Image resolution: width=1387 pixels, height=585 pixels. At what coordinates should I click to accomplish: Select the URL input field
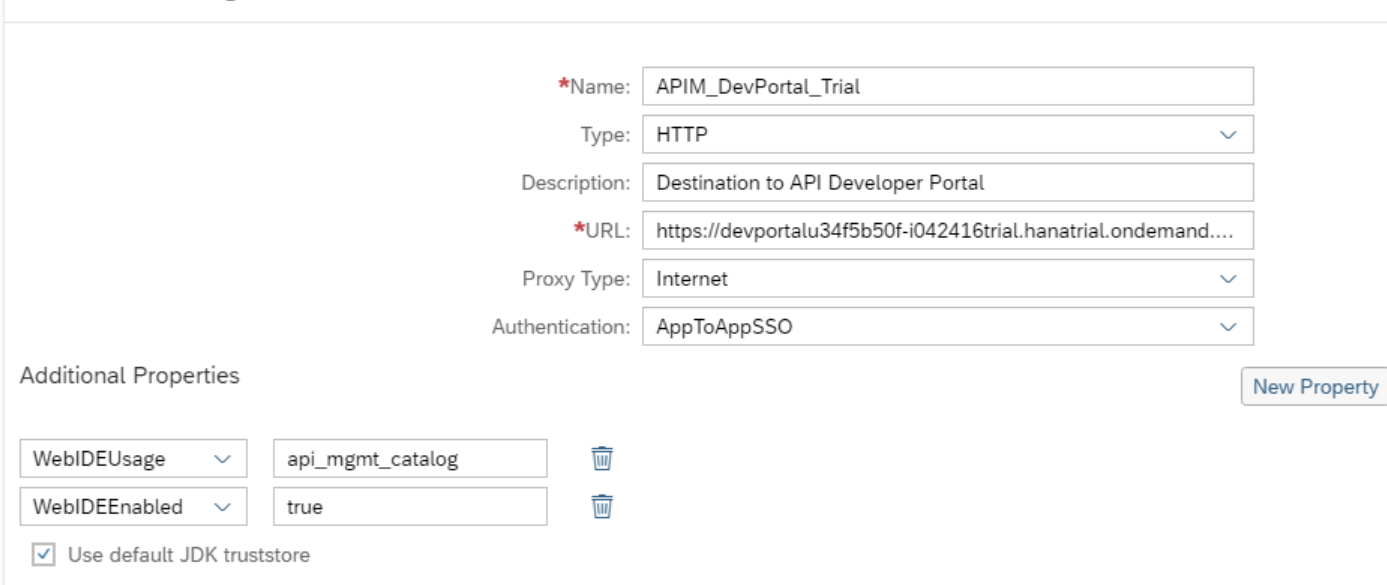point(948,231)
